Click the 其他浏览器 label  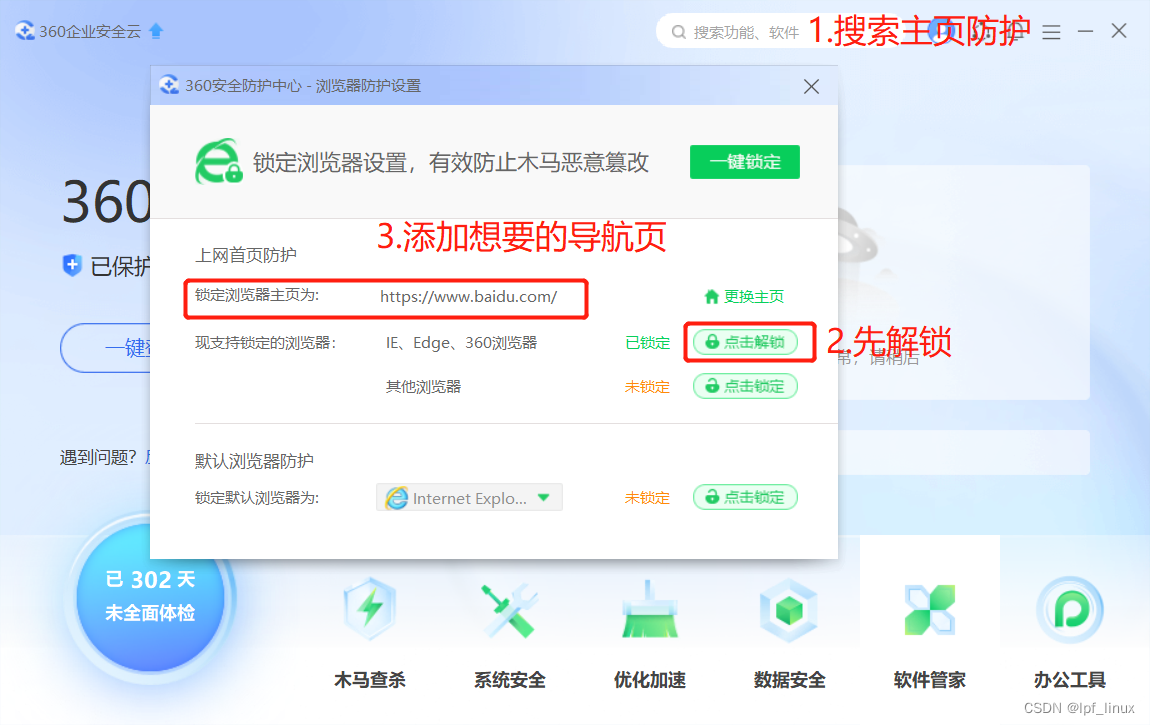(423, 386)
